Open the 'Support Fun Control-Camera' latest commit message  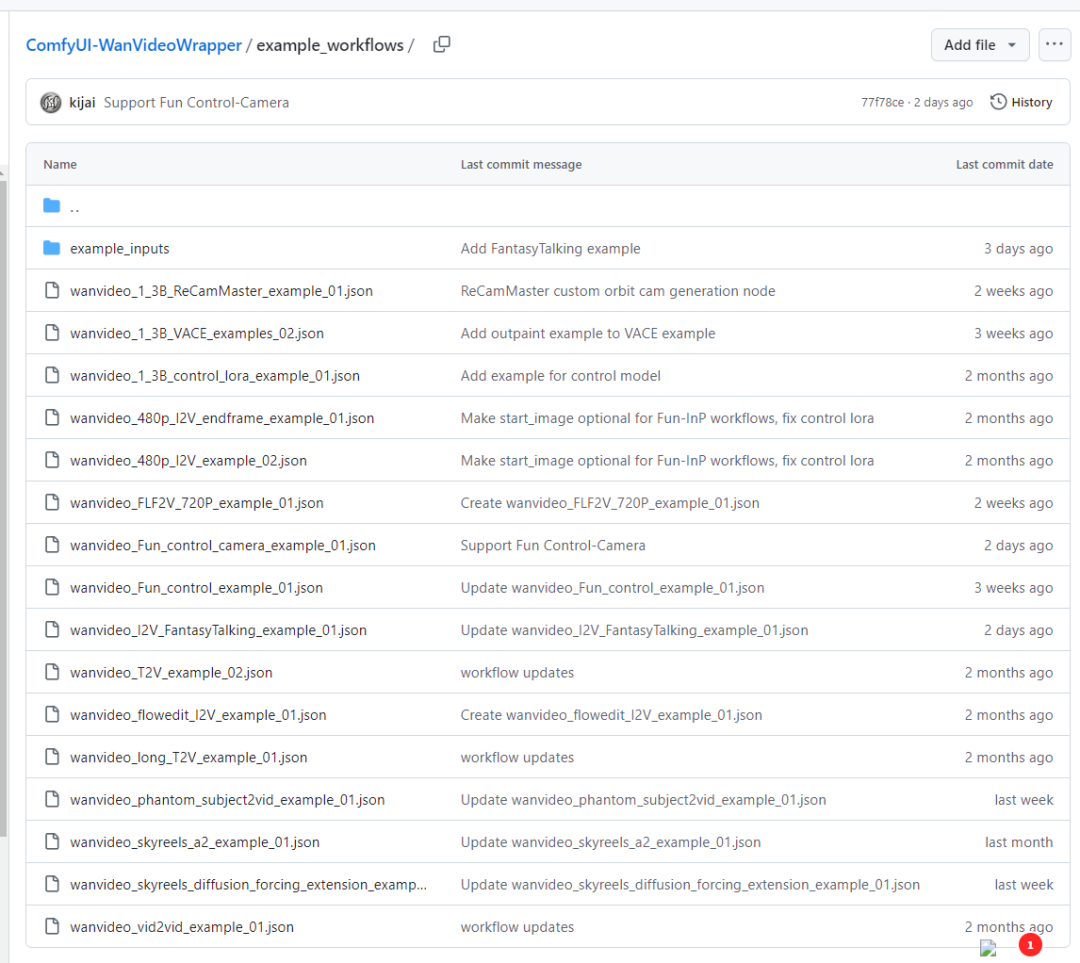(x=196, y=103)
